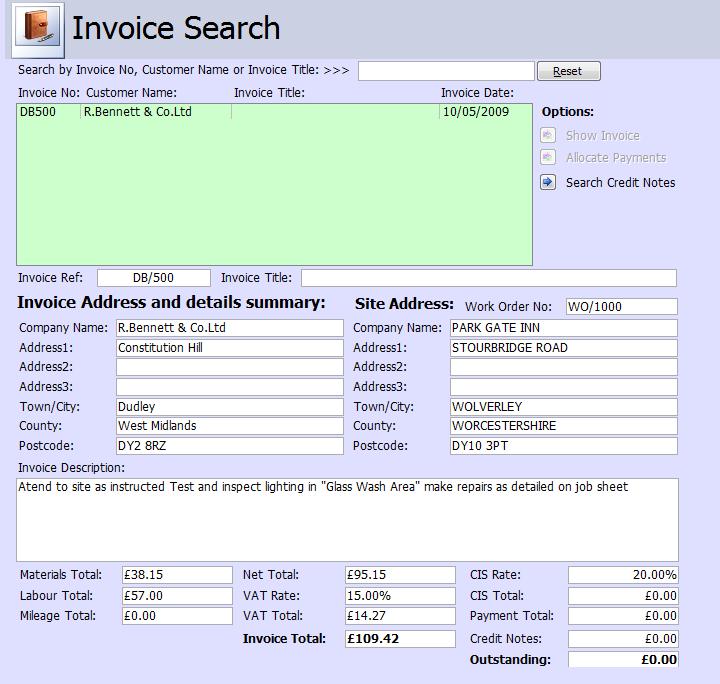
Task: Click empty site Address2 field
Action: (x=563, y=367)
